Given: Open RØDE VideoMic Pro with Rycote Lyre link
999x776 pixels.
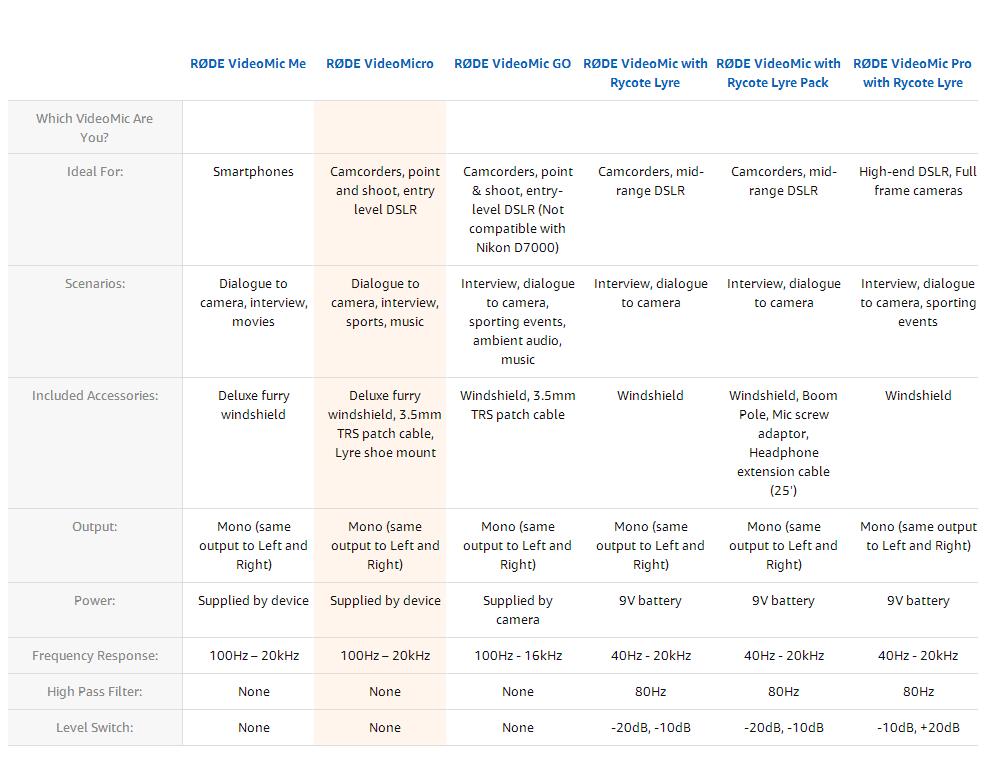Looking at the screenshot, I should tap(912, 73).
